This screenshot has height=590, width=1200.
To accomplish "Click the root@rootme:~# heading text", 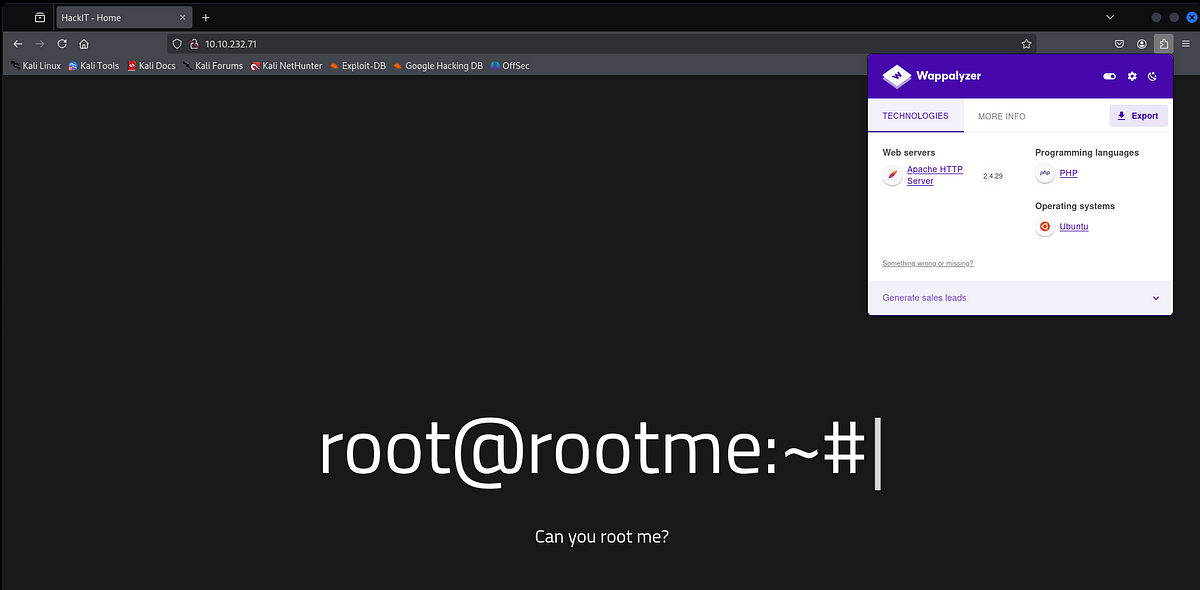I will [x=593, y=451].
